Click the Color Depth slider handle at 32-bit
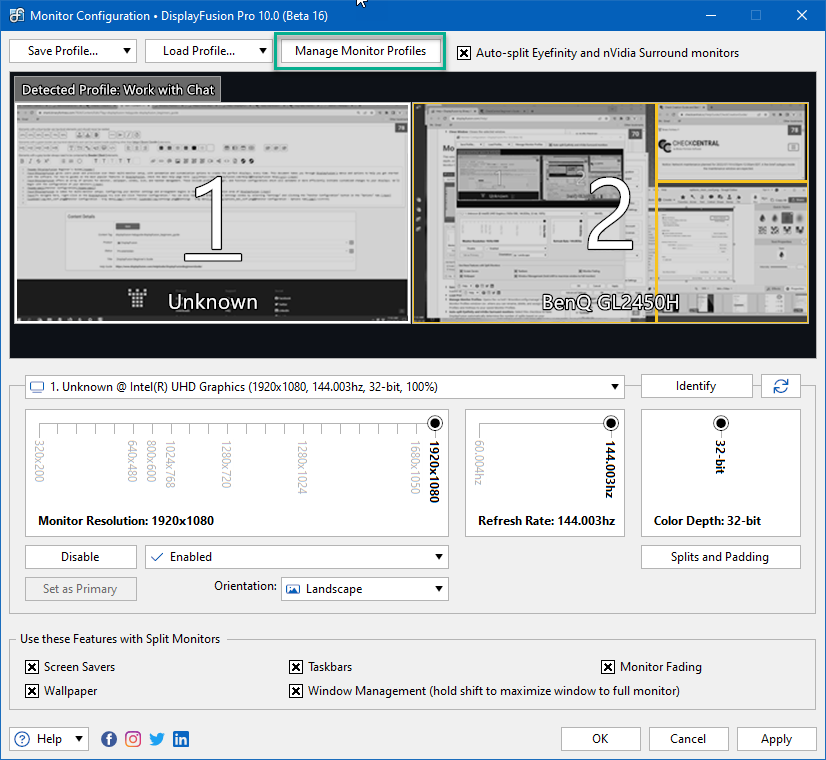Image resolution: width=826 pixels, height=760 pixels. click(721, 423)
